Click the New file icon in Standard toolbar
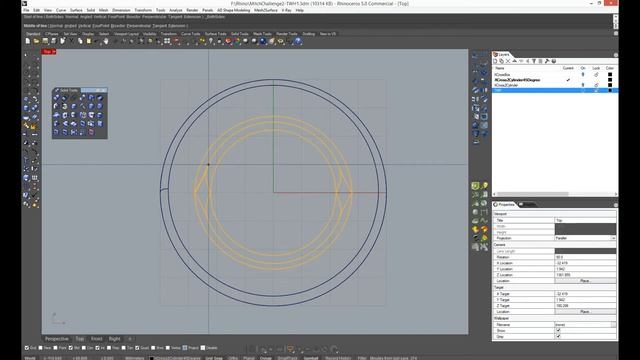640x360 pixels. (x=28, y=41)
